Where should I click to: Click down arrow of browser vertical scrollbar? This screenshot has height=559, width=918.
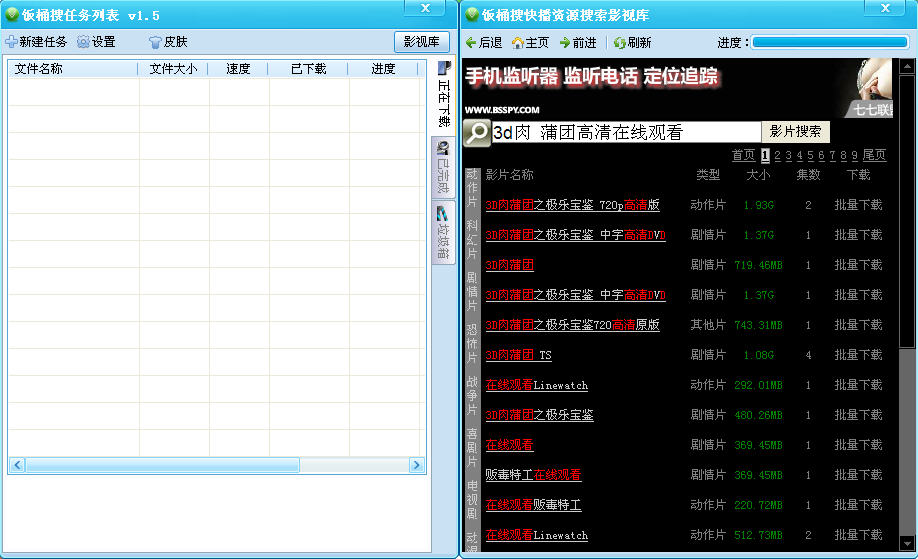907,543
